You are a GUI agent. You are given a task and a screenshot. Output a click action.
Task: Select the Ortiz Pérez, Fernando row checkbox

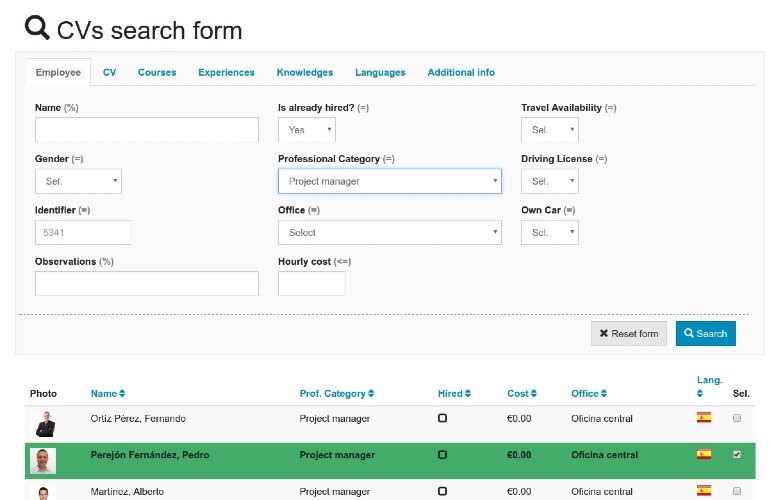click(737, 418)
